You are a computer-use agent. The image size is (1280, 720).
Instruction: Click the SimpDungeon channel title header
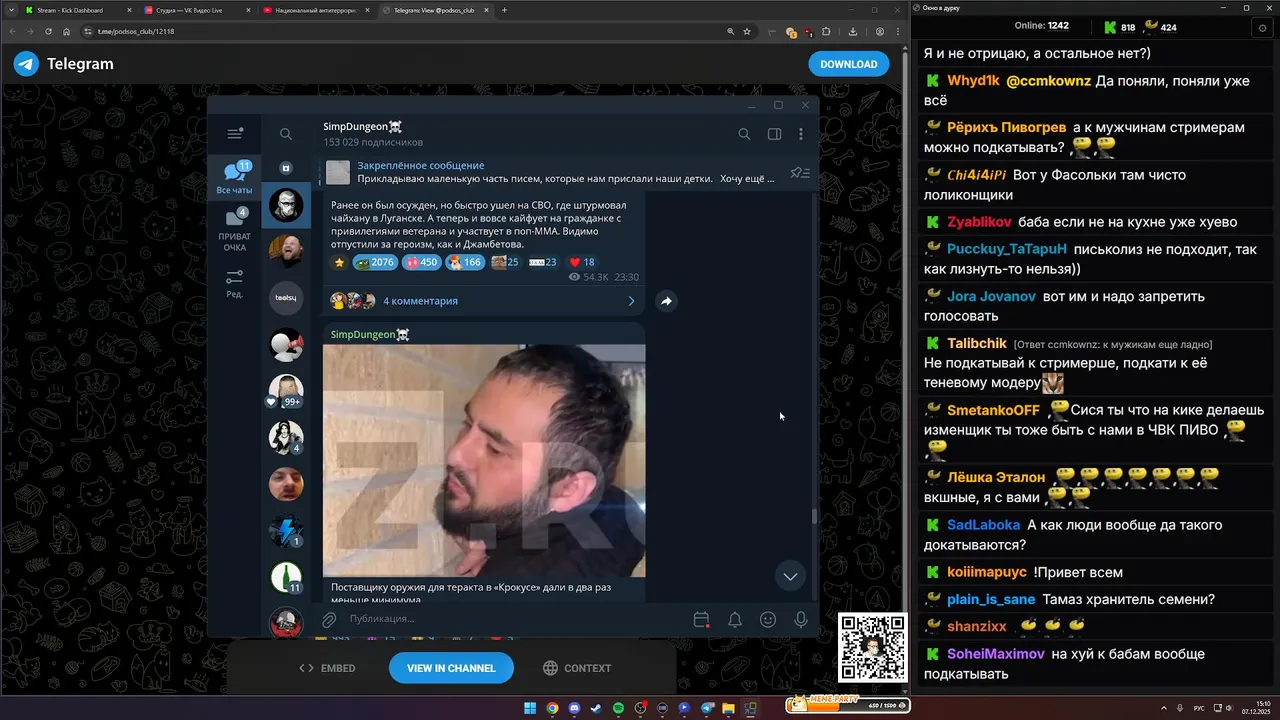(363, 127)
